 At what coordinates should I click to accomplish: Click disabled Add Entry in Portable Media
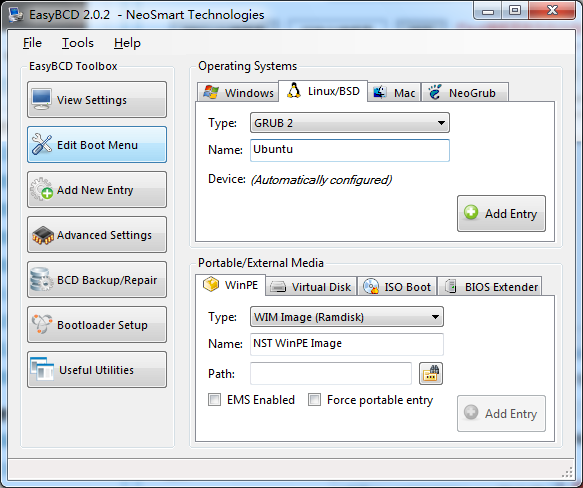pos(501,413)
